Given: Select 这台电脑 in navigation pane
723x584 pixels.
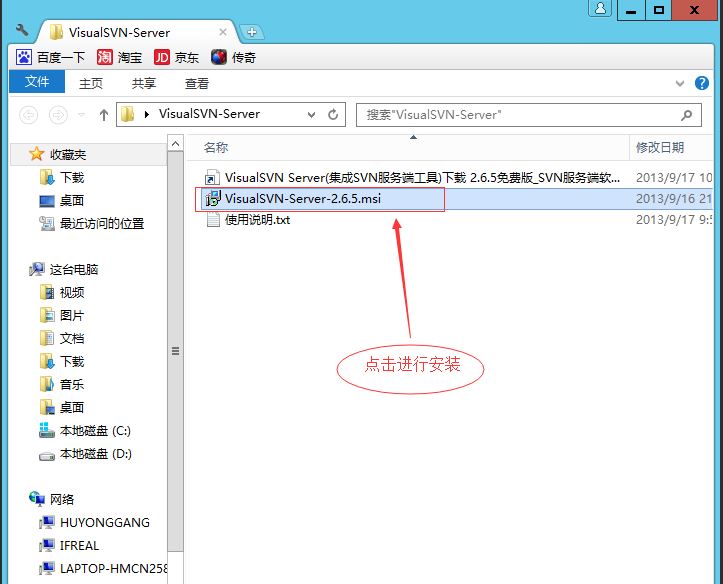Looking at the screenshot, I should [74, 270].
